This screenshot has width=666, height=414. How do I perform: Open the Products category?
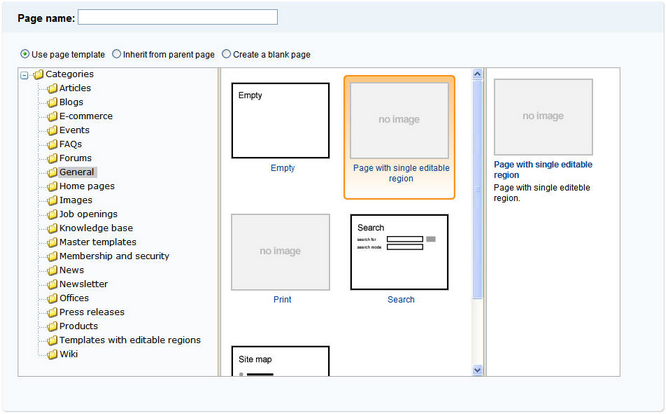79,326
